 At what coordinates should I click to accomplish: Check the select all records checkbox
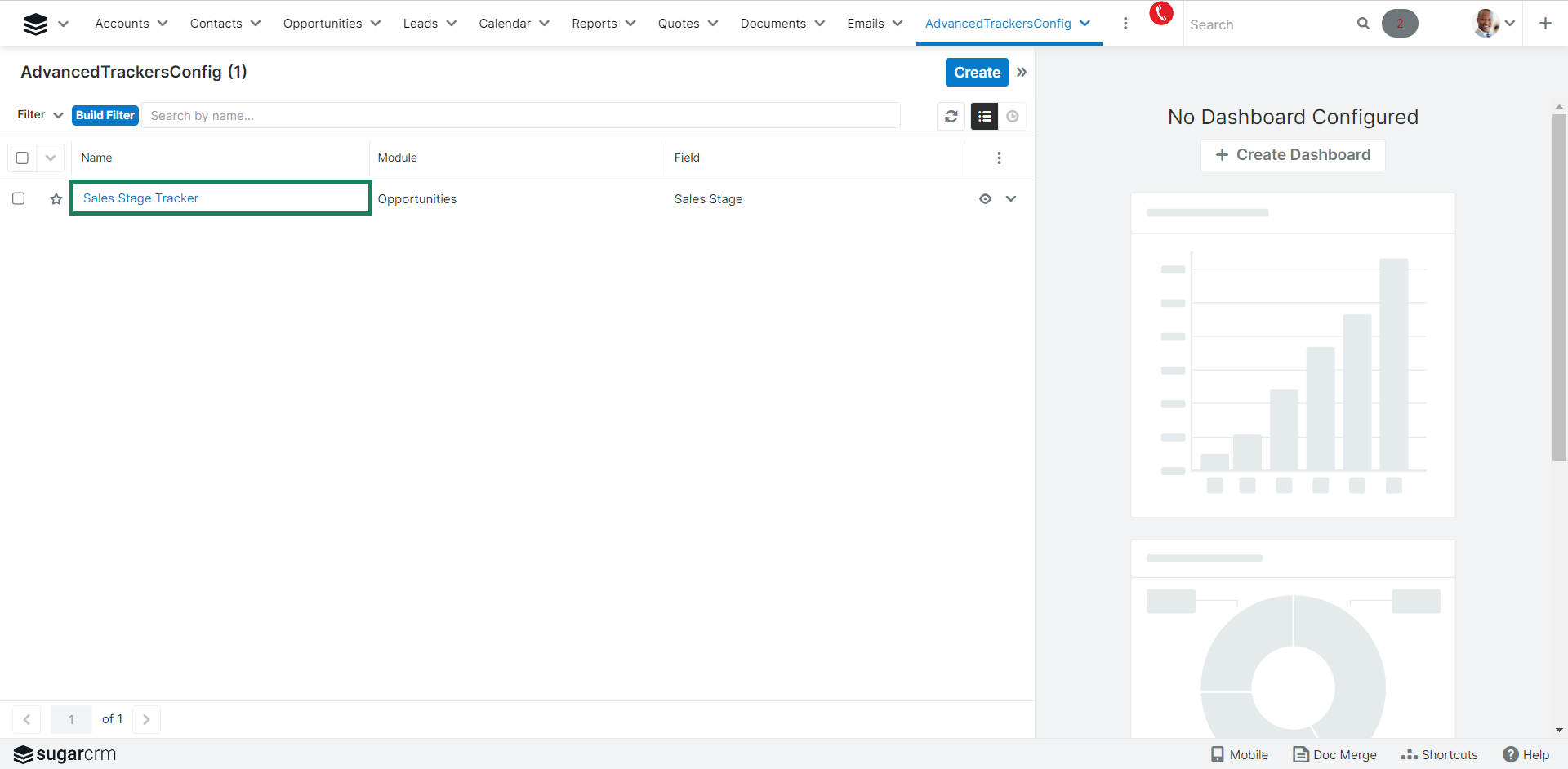pos(22,158)
